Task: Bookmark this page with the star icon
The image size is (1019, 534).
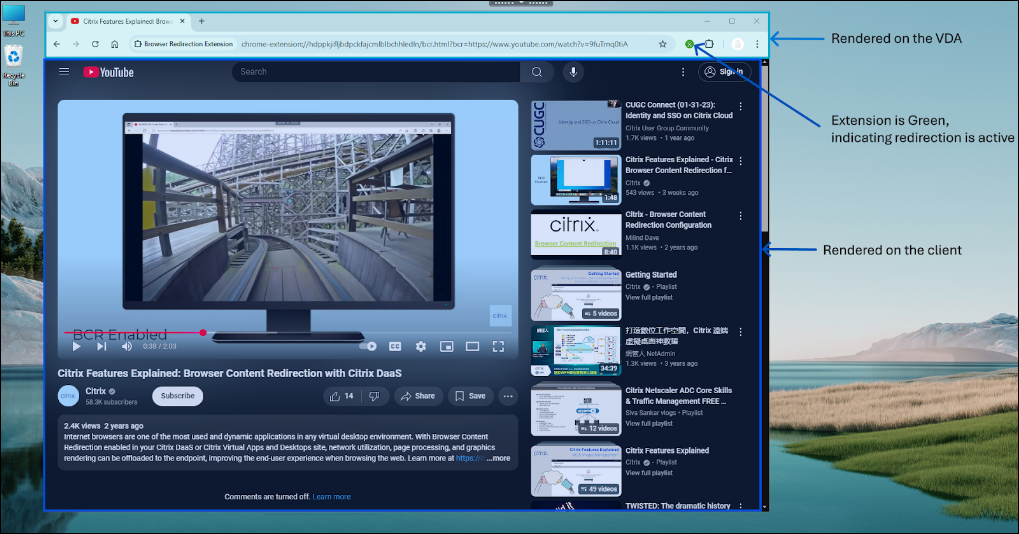Action: (x=662, y=44)
